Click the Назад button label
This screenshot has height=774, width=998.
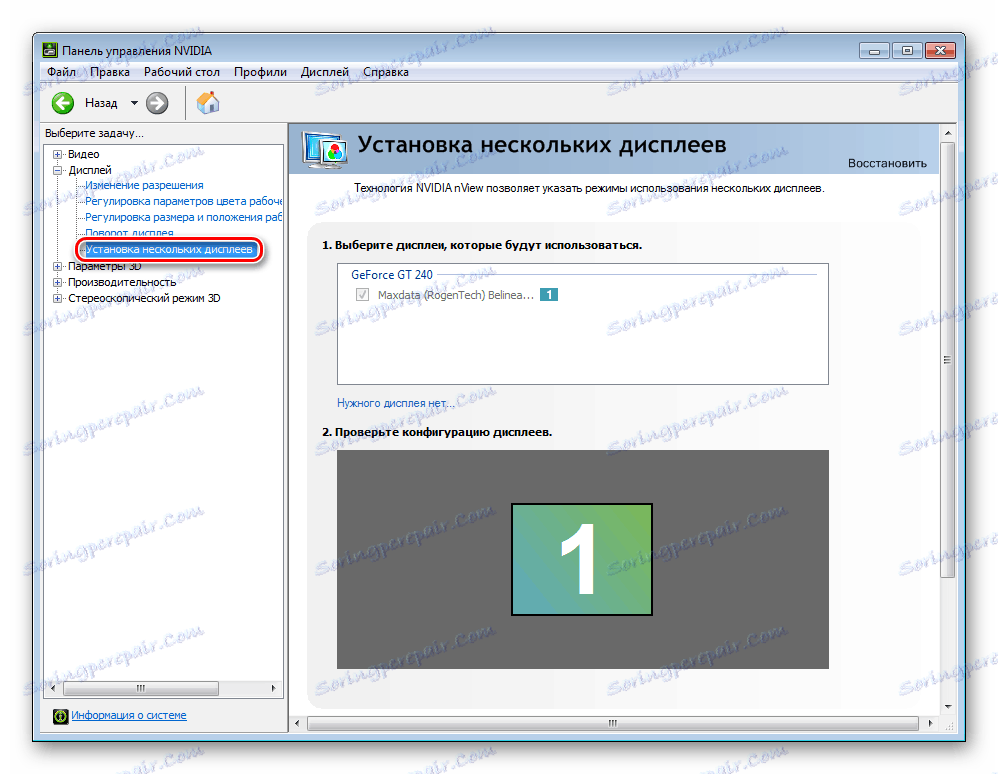tap(101, 102)
